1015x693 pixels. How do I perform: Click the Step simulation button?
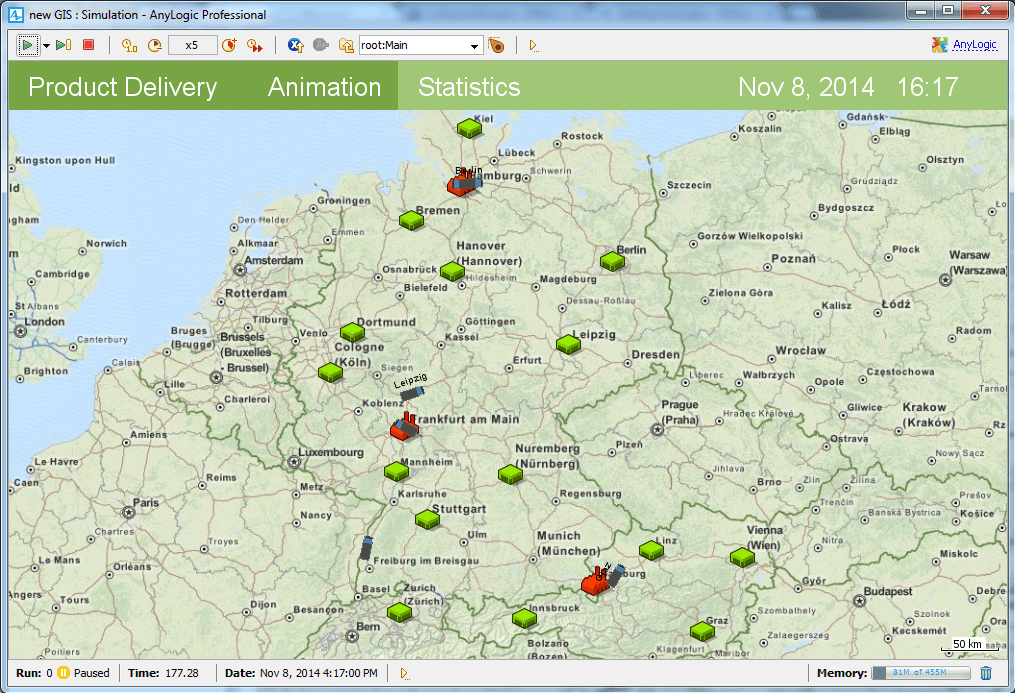63,45
